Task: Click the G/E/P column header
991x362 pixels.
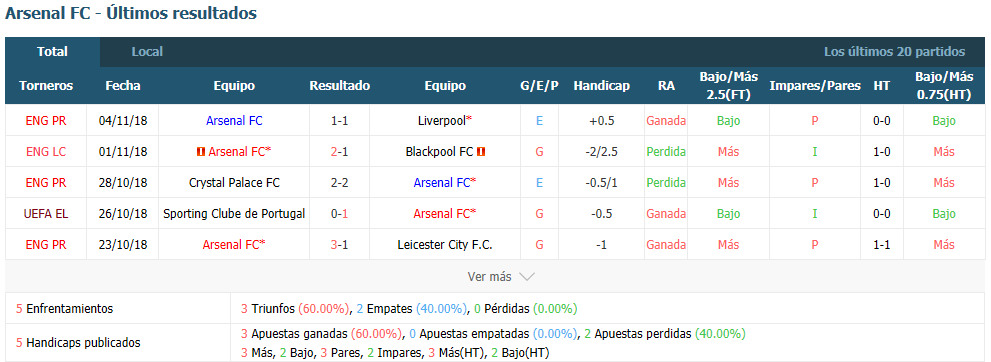Action: coord(539,86)
